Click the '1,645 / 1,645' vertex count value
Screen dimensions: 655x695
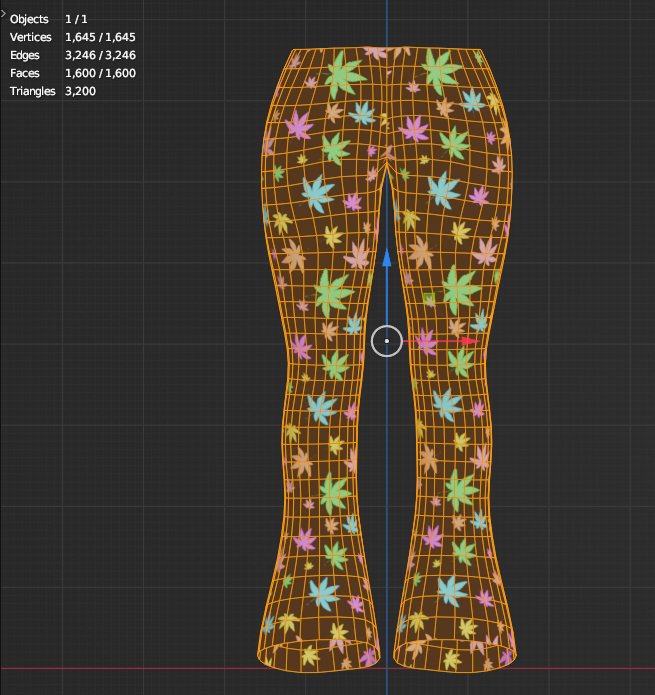click(x=100, y=37)
